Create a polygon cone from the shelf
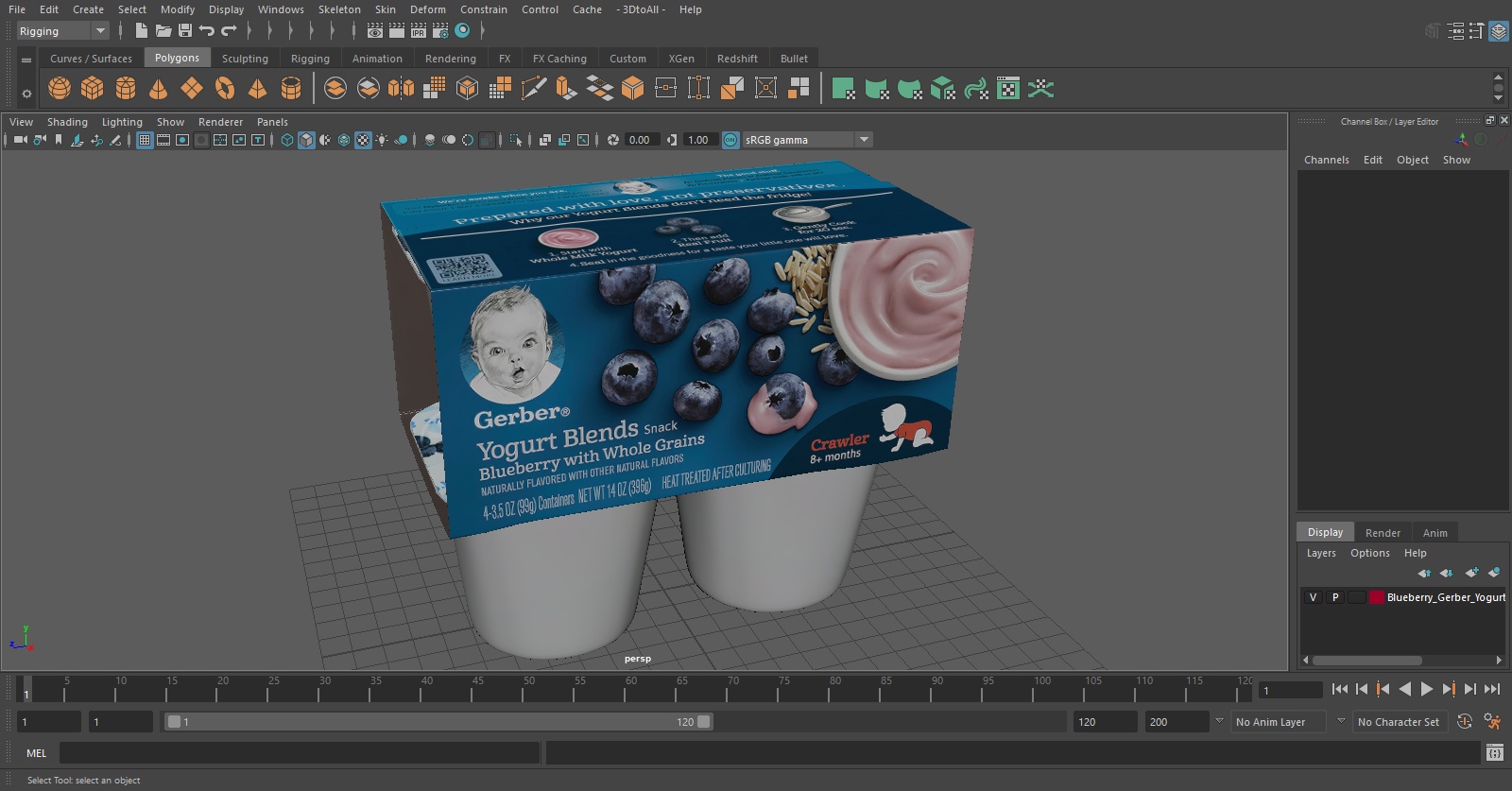1512x791 pixels. pos(159,89)
